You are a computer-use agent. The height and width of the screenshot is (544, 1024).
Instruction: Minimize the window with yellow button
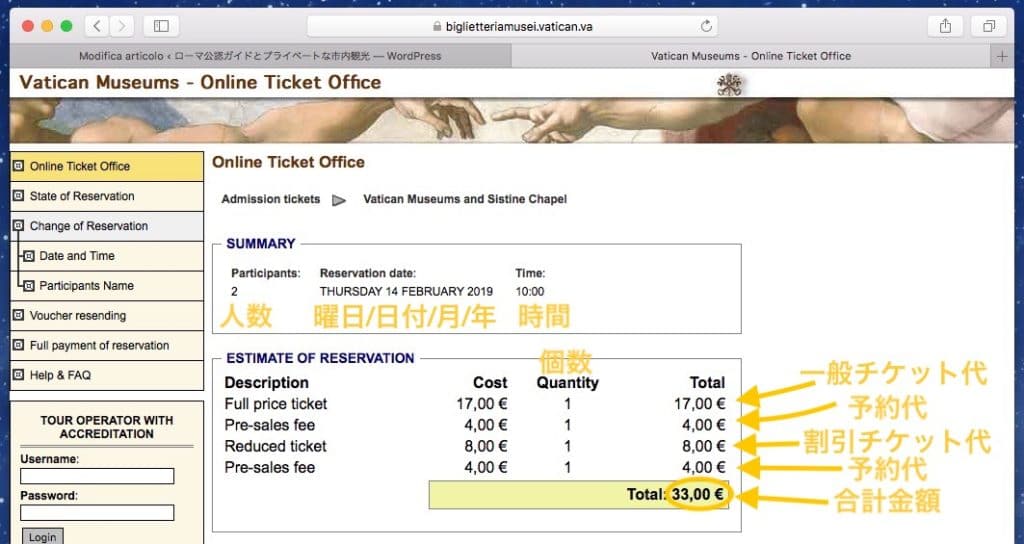[x=47, y=26]
